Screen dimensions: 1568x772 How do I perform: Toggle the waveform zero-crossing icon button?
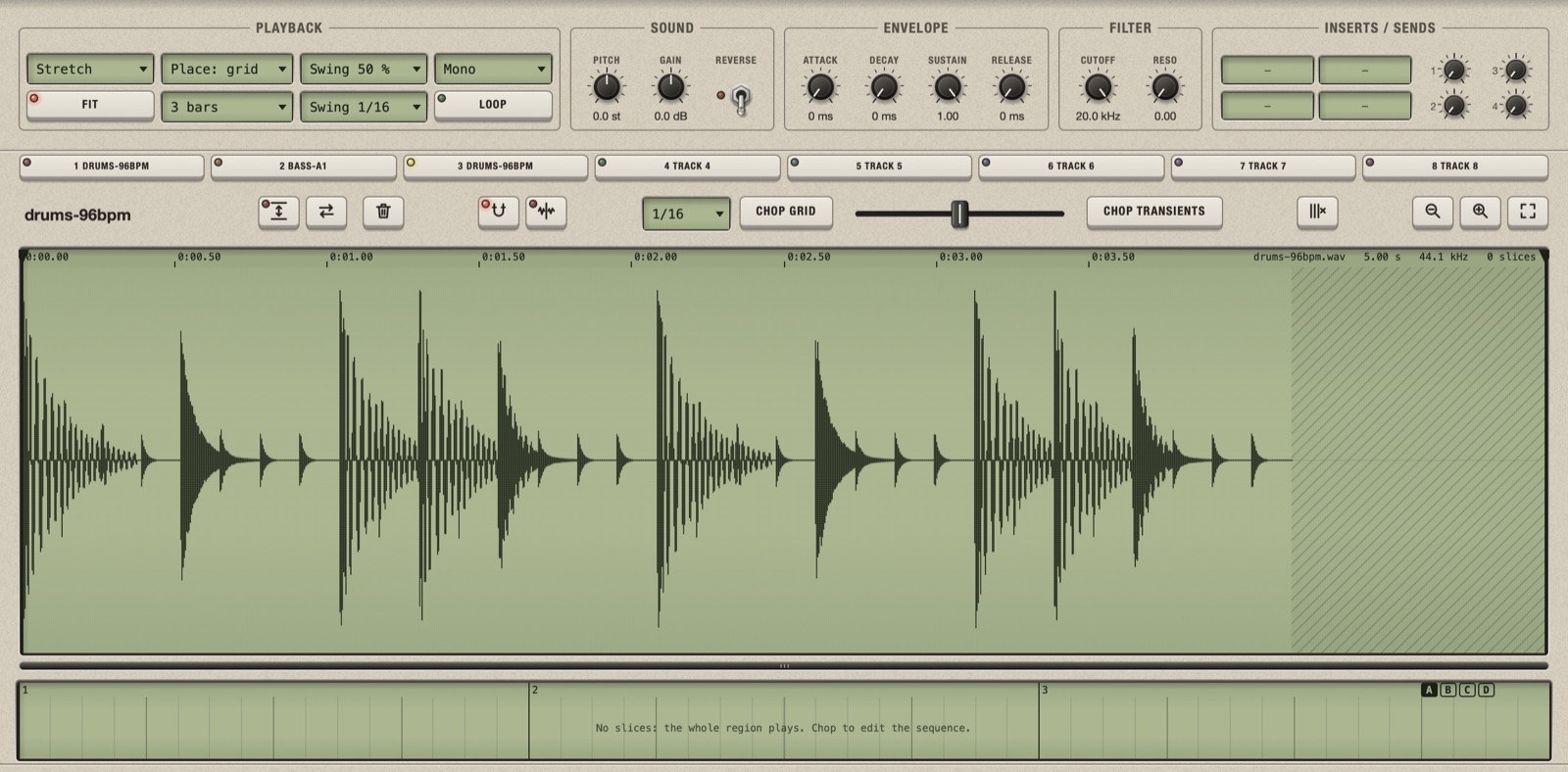pos(546,212)
